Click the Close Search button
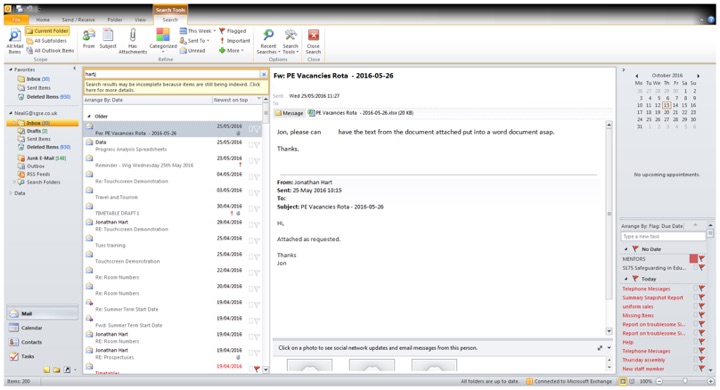The image size is (720, 390). [313, 41]
